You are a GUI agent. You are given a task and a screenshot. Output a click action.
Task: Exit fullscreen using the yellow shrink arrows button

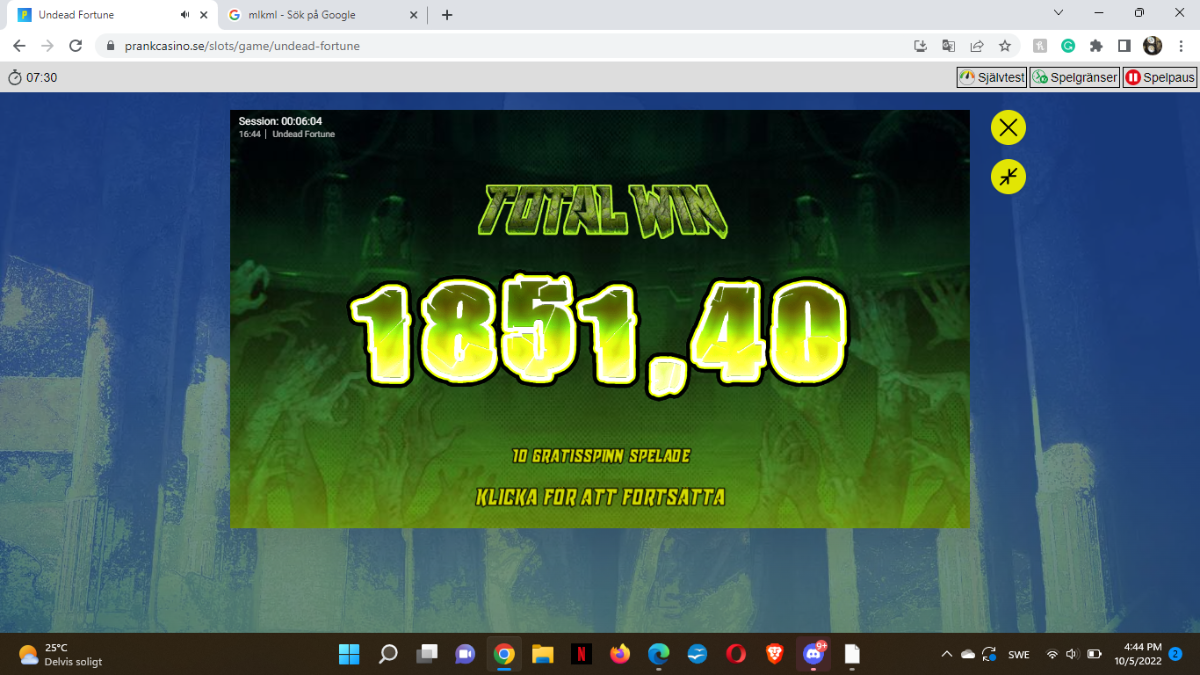point(1008,177)
